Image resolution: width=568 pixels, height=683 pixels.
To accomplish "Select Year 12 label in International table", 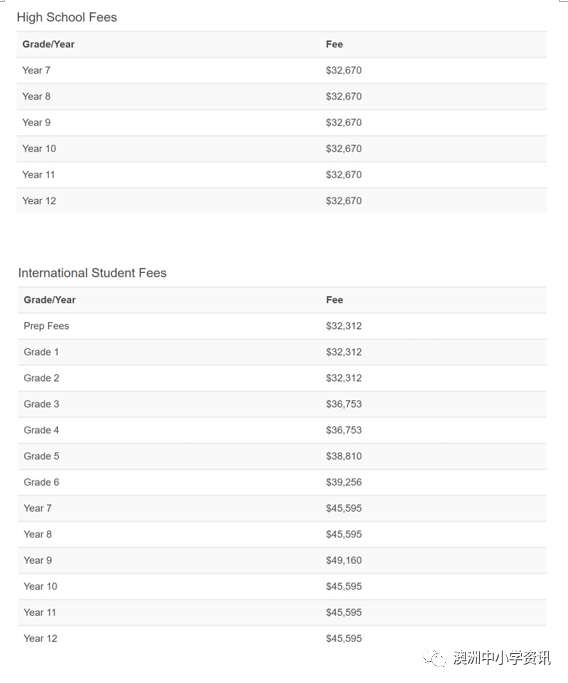I will click(x=40, y=639).
